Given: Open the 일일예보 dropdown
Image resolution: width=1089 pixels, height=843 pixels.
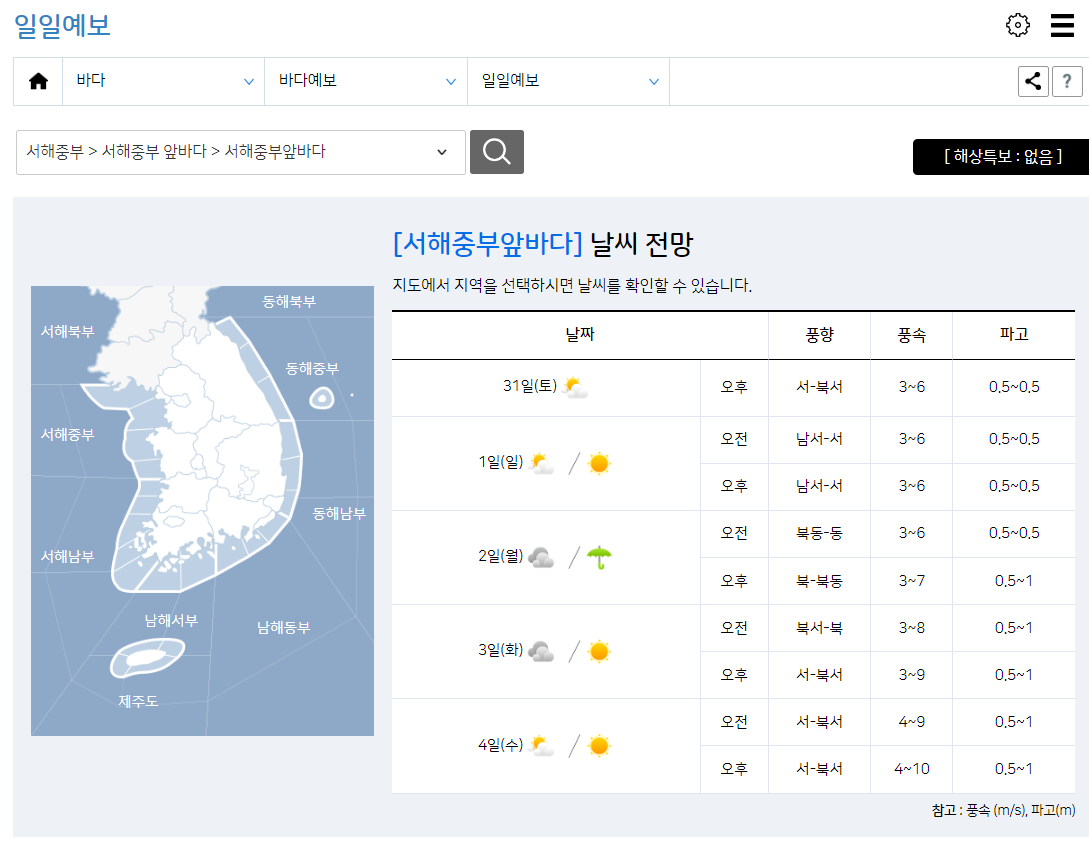Looking at the screenshot, I should pyautogui.click(x=569, y=81).
